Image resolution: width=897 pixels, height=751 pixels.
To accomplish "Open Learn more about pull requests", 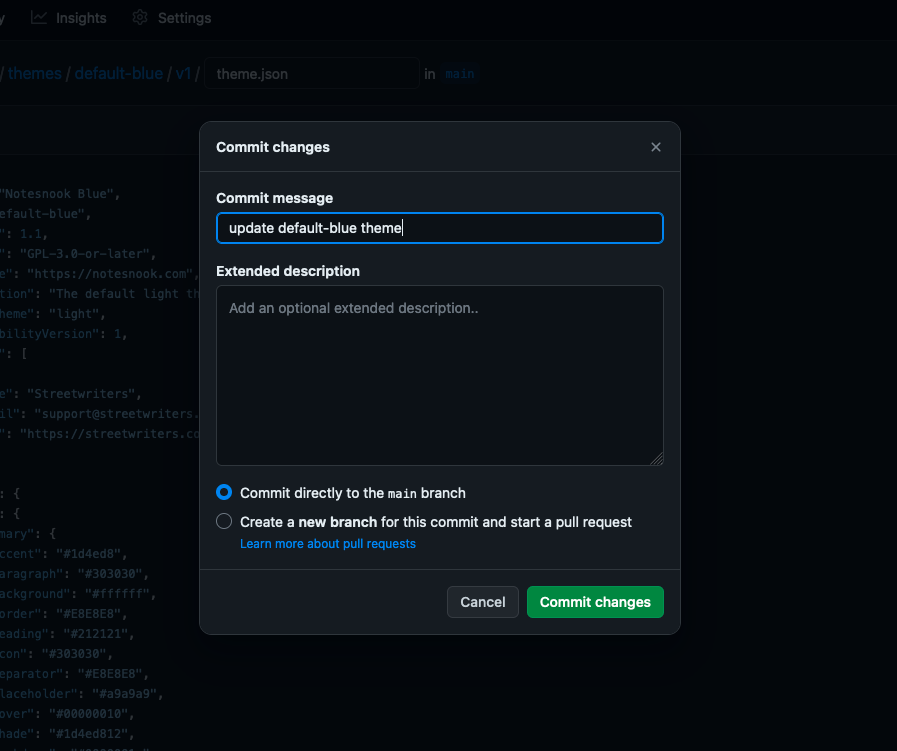I will [327, 544].
